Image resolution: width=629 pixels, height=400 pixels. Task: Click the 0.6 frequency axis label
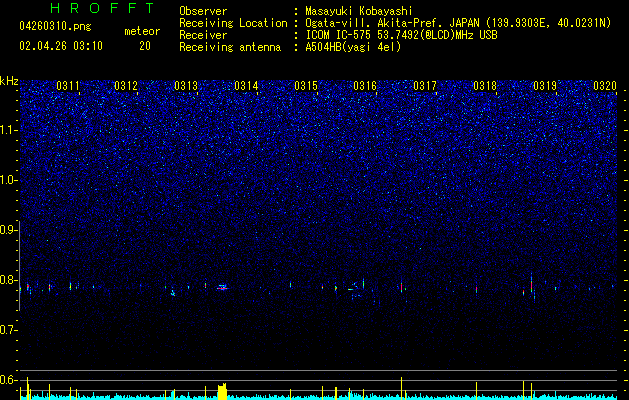point(8,380)
